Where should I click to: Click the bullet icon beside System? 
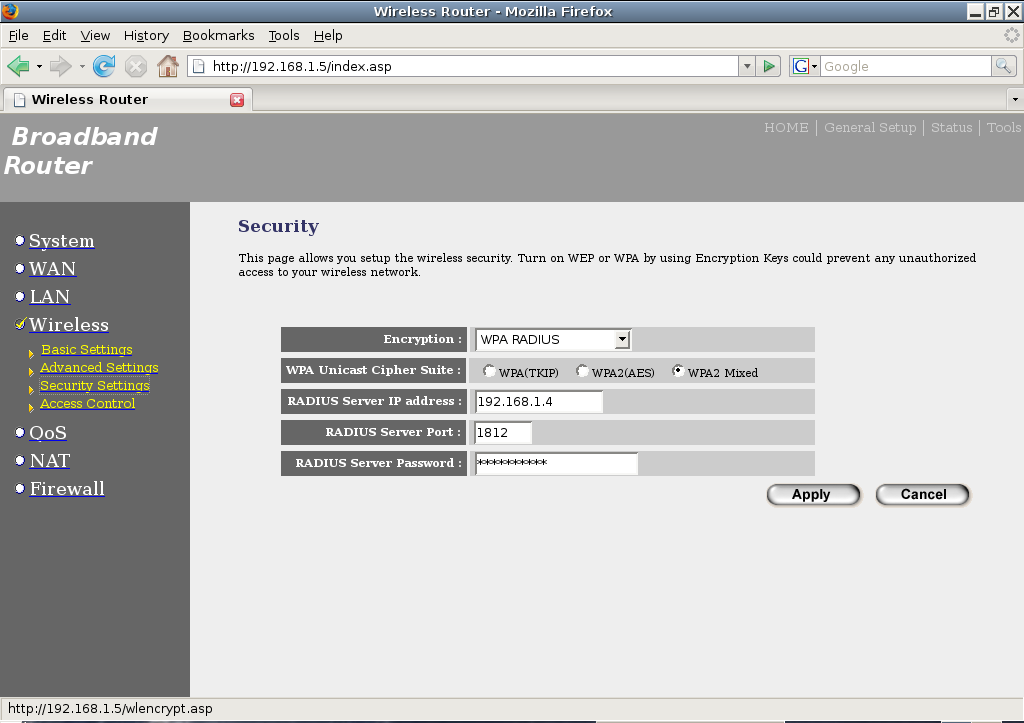20,240
